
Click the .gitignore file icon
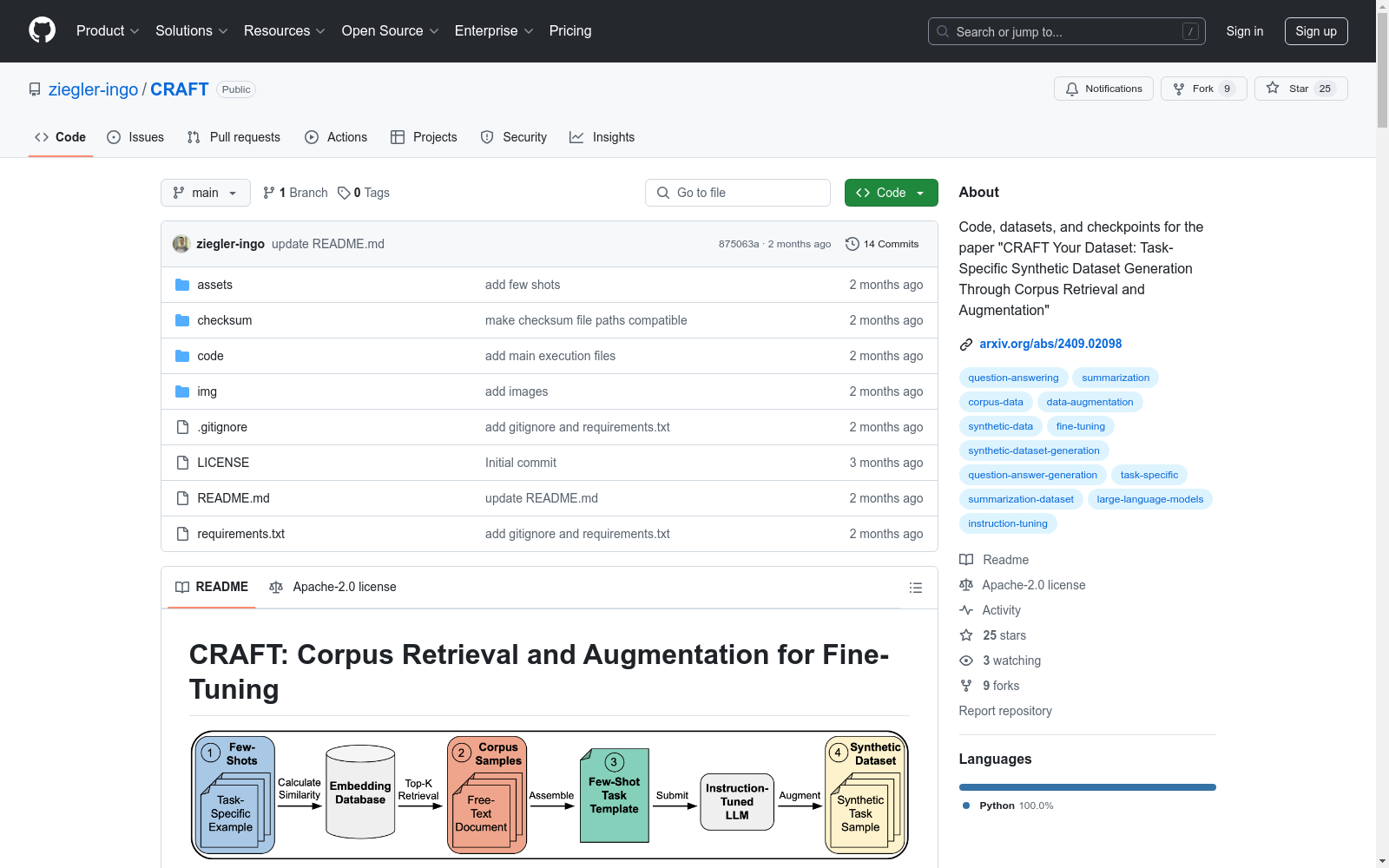click(x=182, y=427)
